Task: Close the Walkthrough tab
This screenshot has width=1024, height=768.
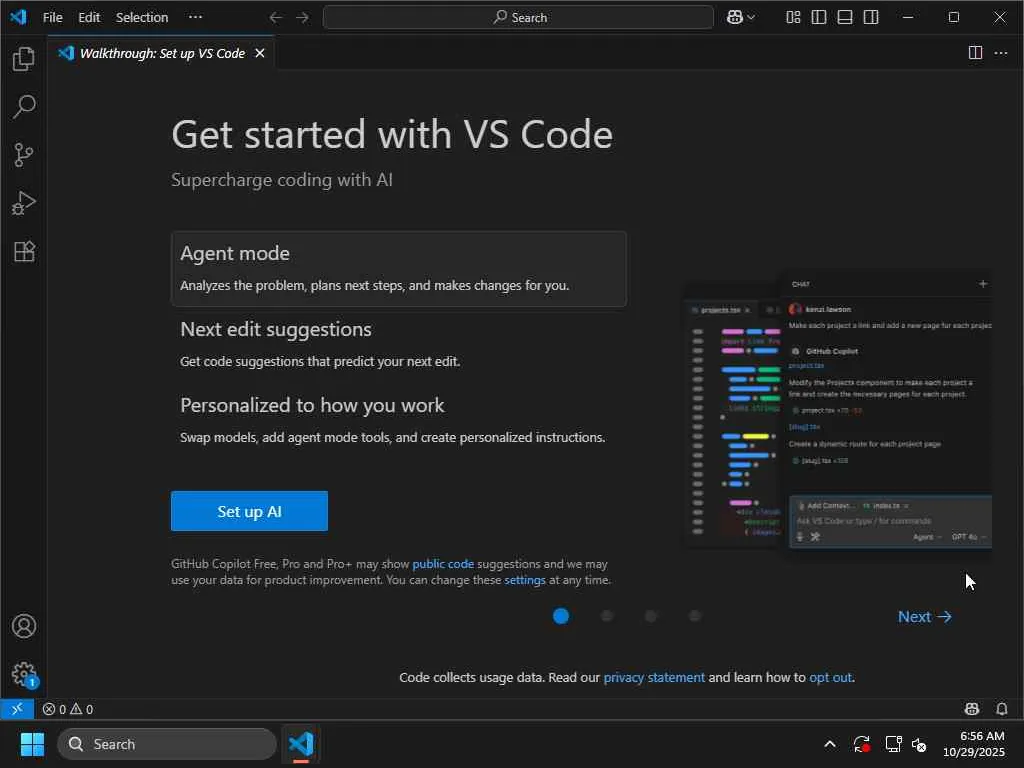Action: coord(260,53)
